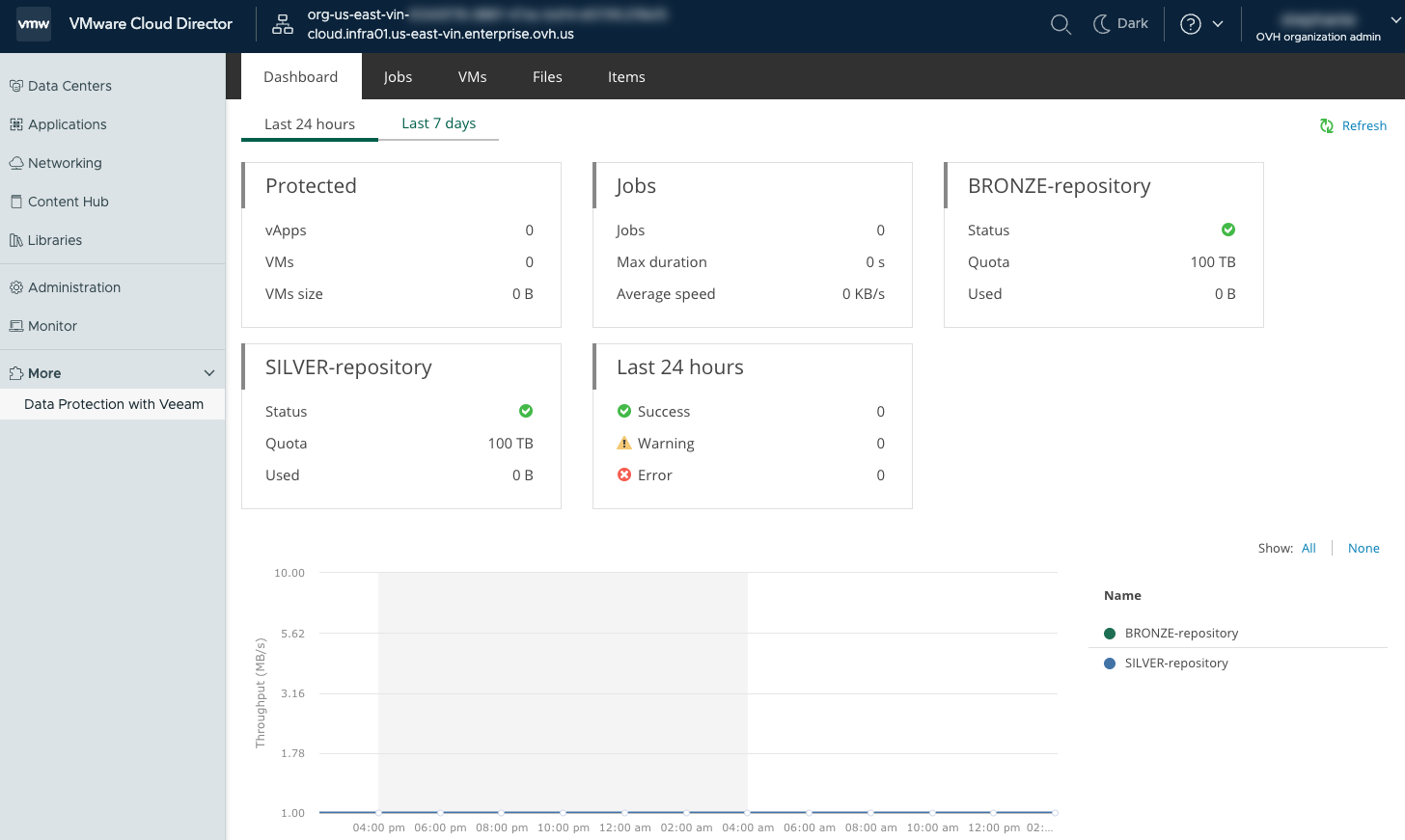Click BRONZE-repository green status check icon

point(1228,230)
